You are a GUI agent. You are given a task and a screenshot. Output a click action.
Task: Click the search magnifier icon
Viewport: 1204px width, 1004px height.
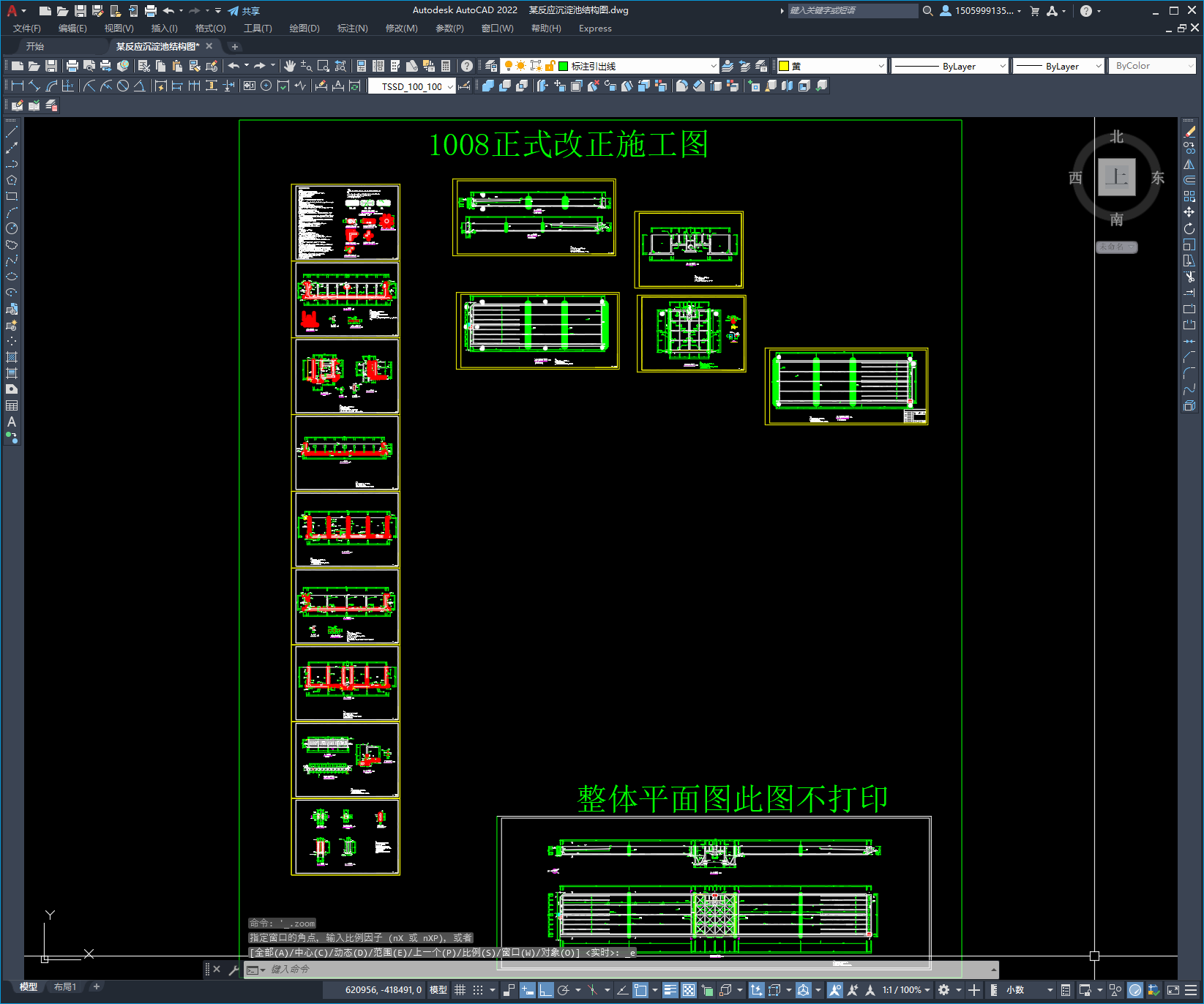928,11
